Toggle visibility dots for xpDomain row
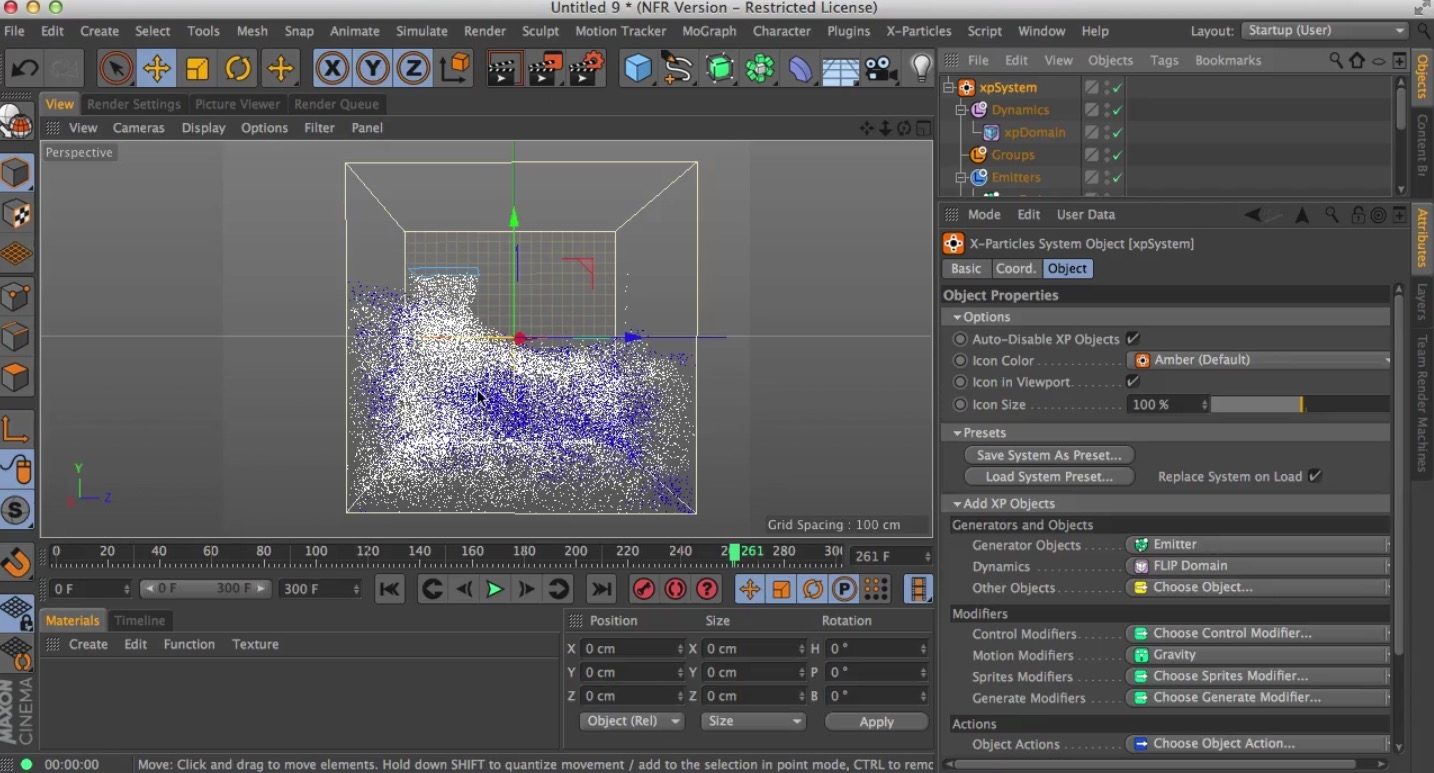1434x773 pixels. [x=1105, y=132]
